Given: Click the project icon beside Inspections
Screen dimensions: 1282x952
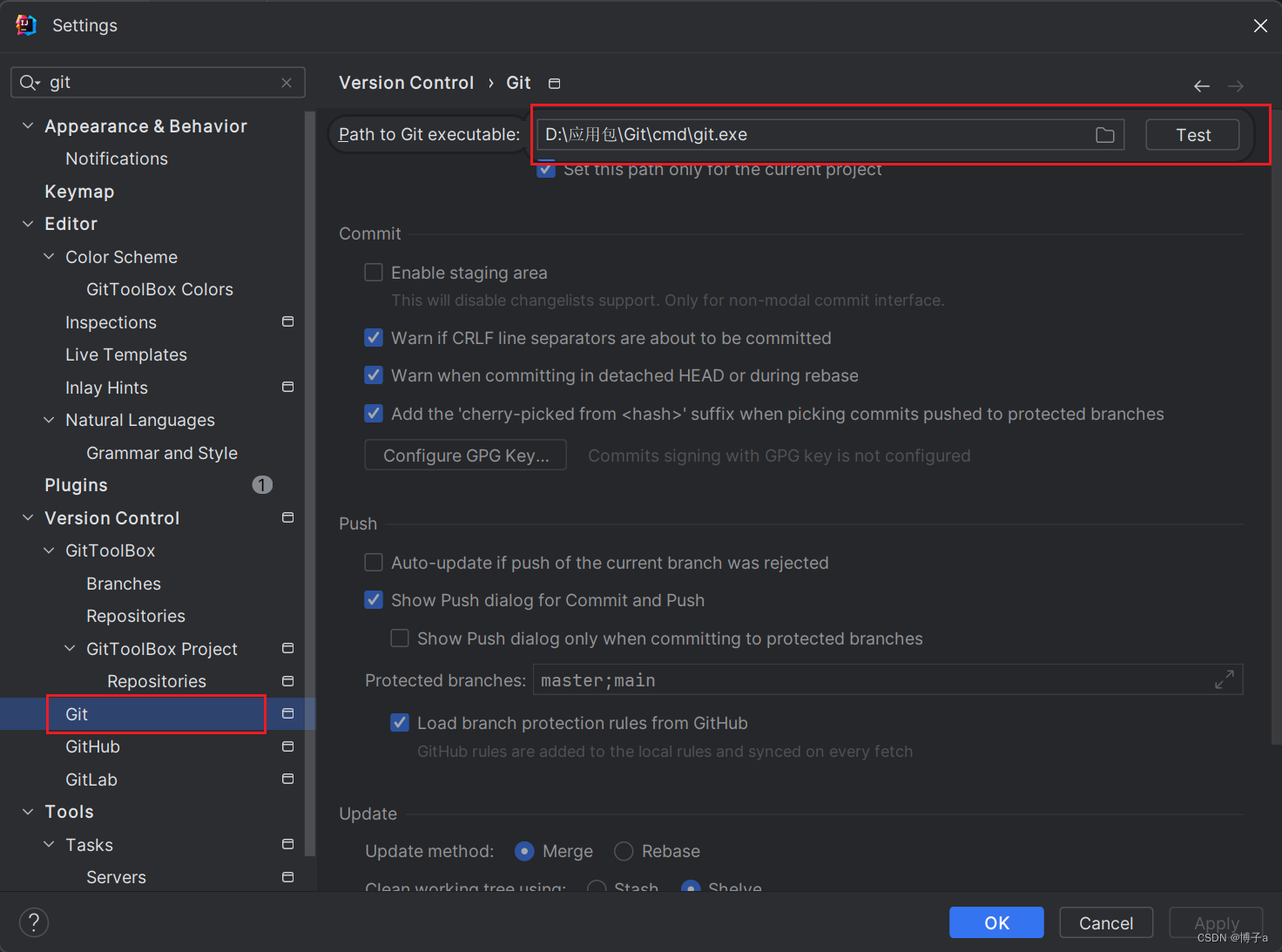Looking at the screenshot, I should [x=287, y=321].
